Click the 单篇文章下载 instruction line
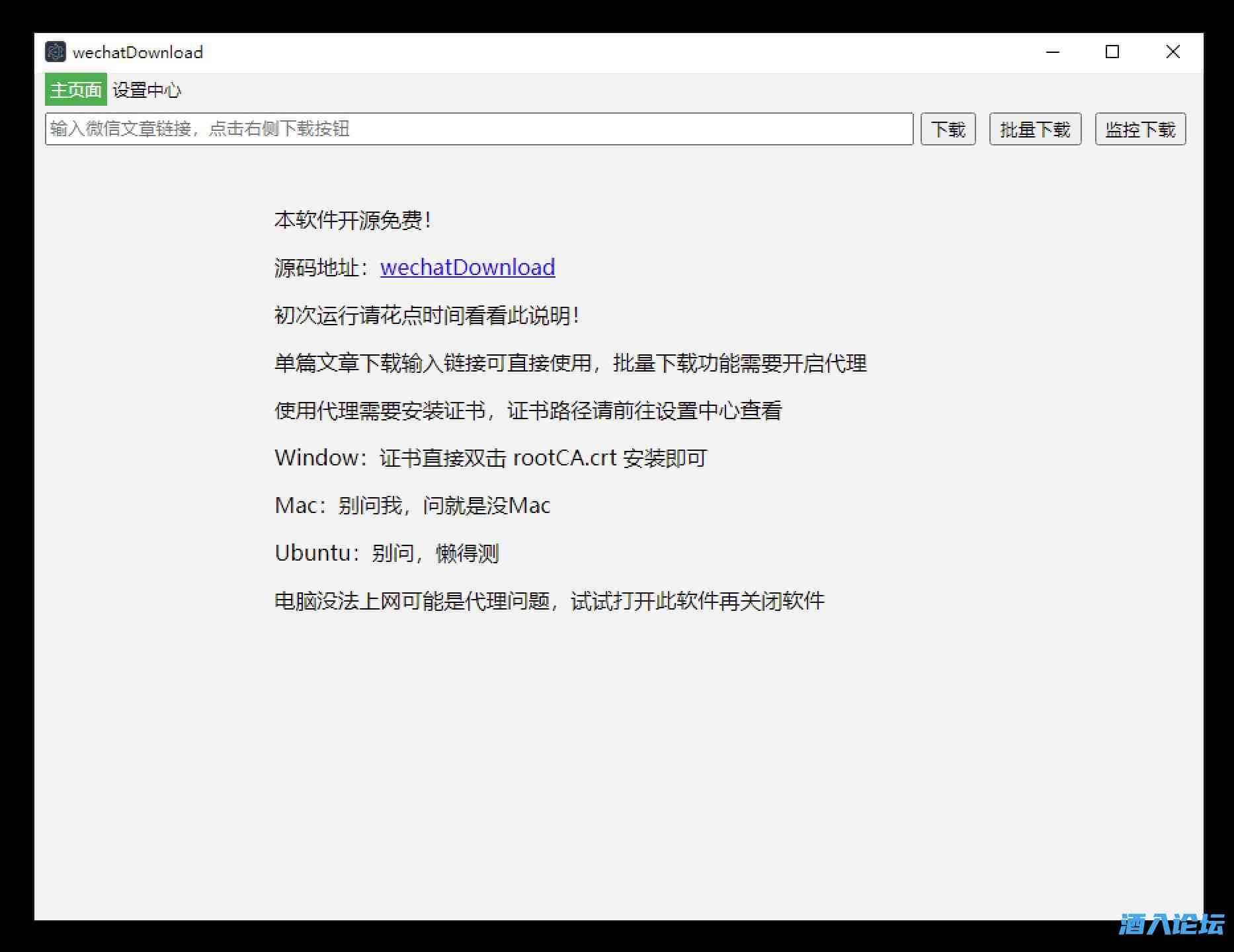Viewport: 1234px width, 952px height. click(x=570, y=363)
